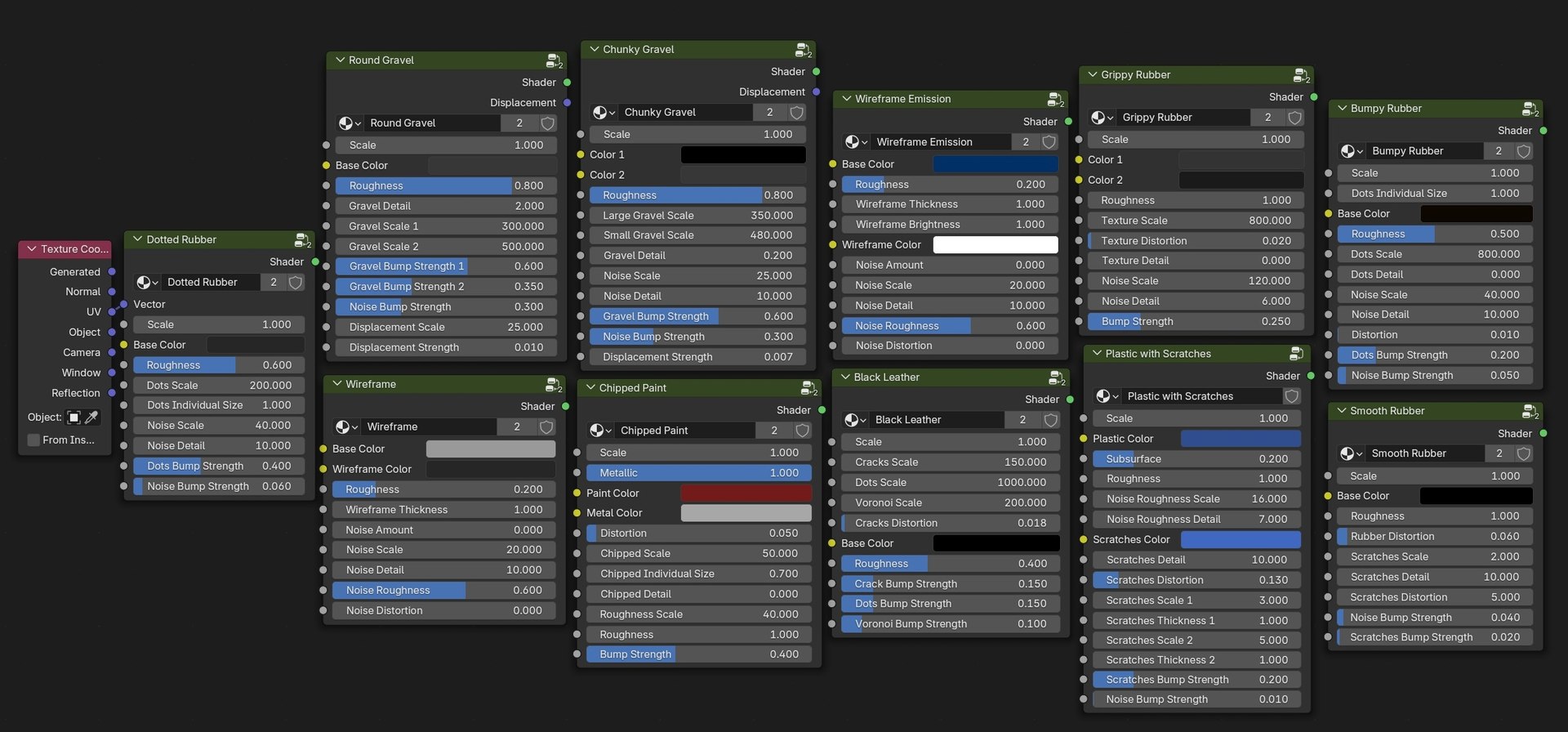Viewport: 1568px width, 732px height.
Task: Open the node tree browse dropdown for Bumpy Rubber
Action: (x=1351, y=151)
